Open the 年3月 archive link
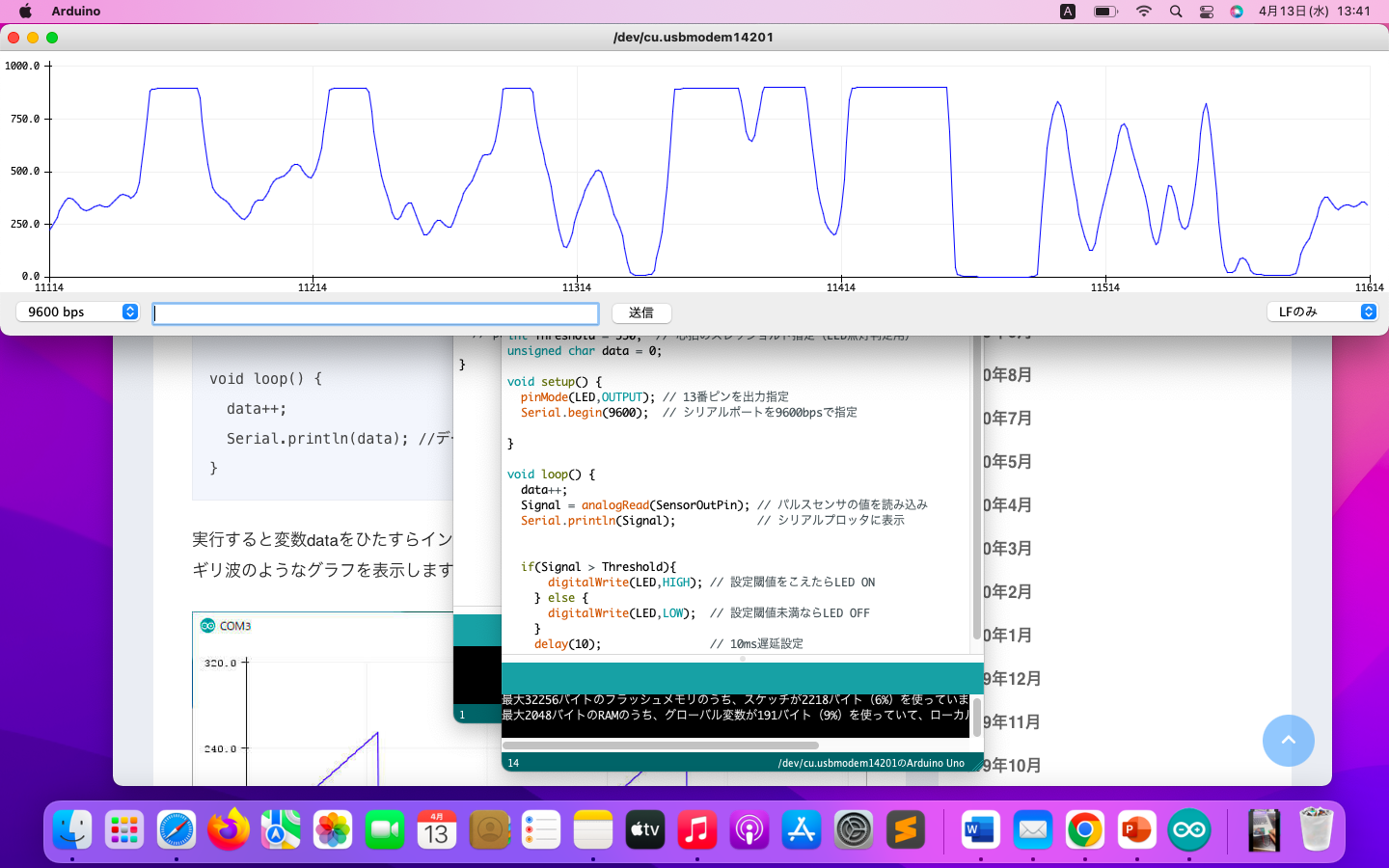Image resolution: width=1389 pixels, height=868 pixels. point(1008,548)
